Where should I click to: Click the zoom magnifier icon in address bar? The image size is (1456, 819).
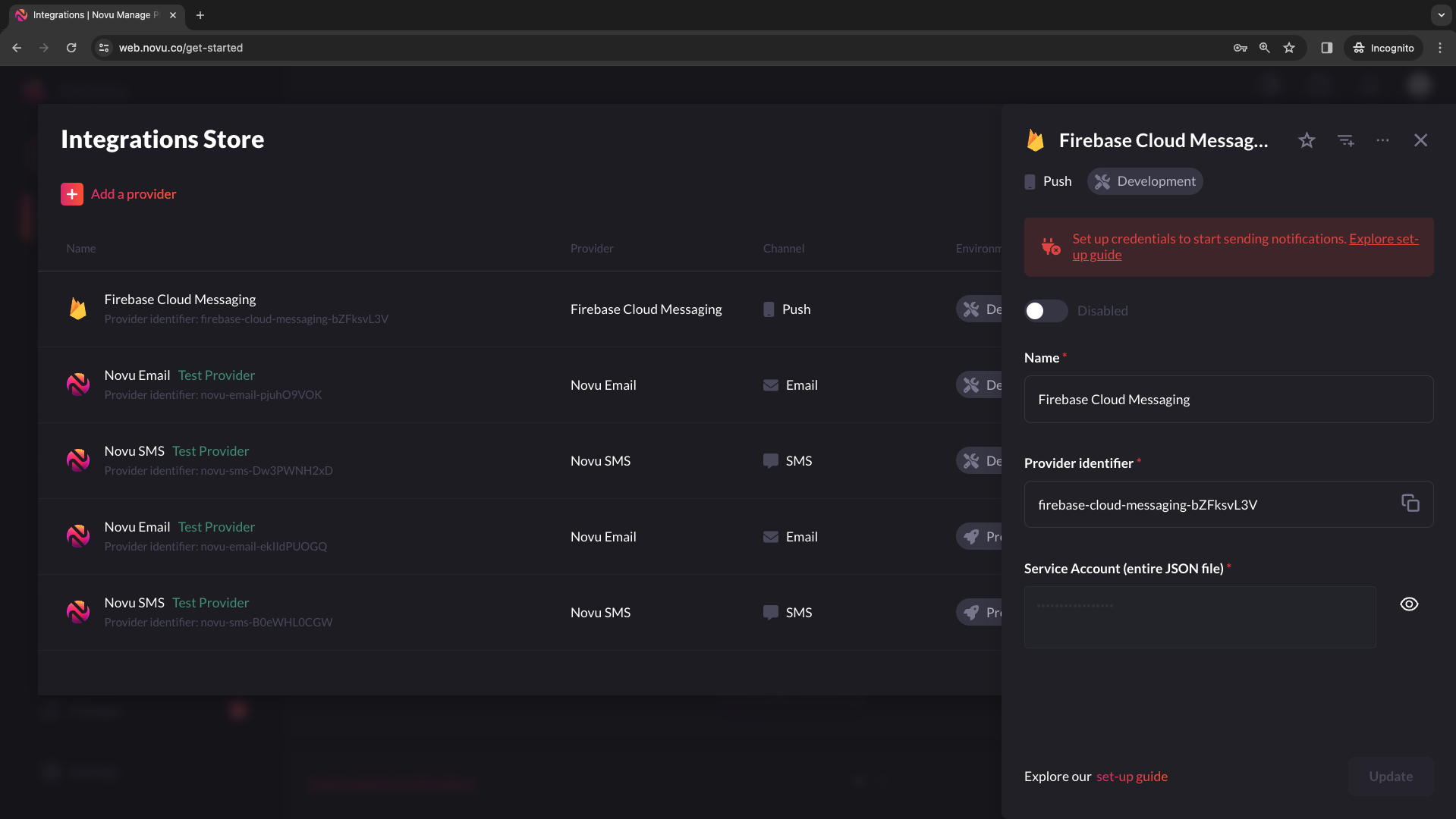pyautogui.click(x=1264, y=48)
